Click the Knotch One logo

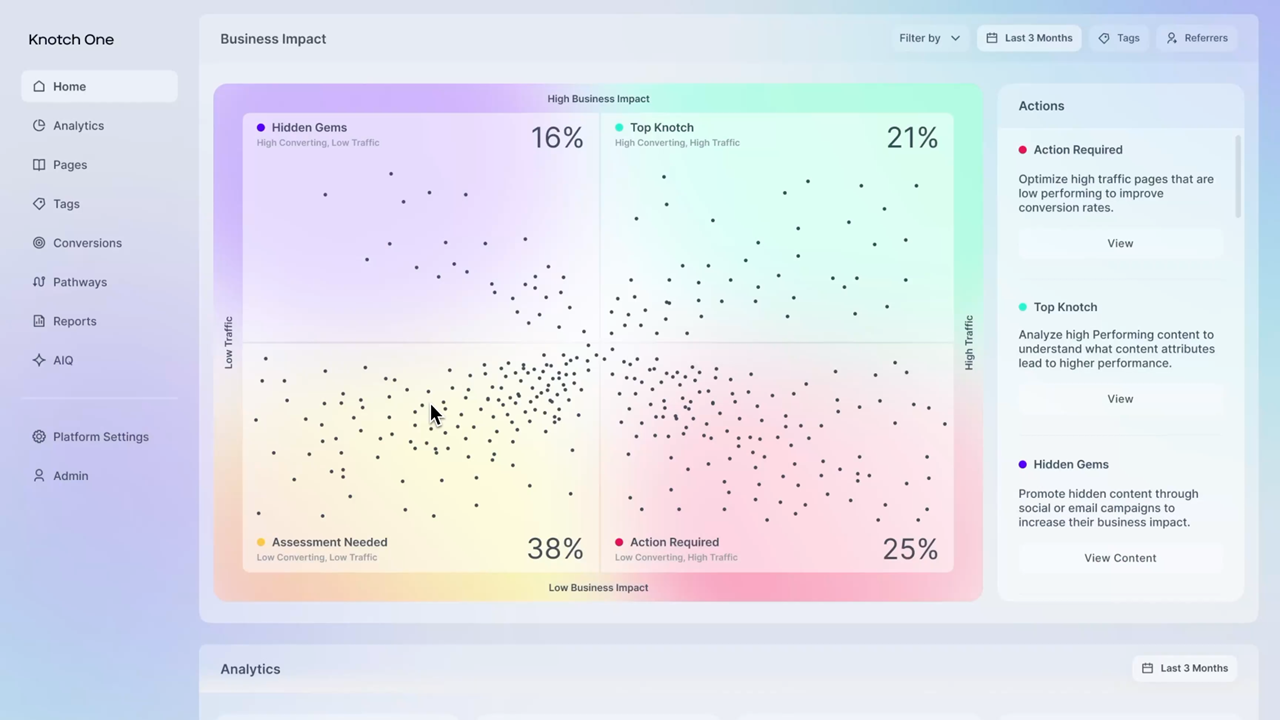(x=71, y=40)
